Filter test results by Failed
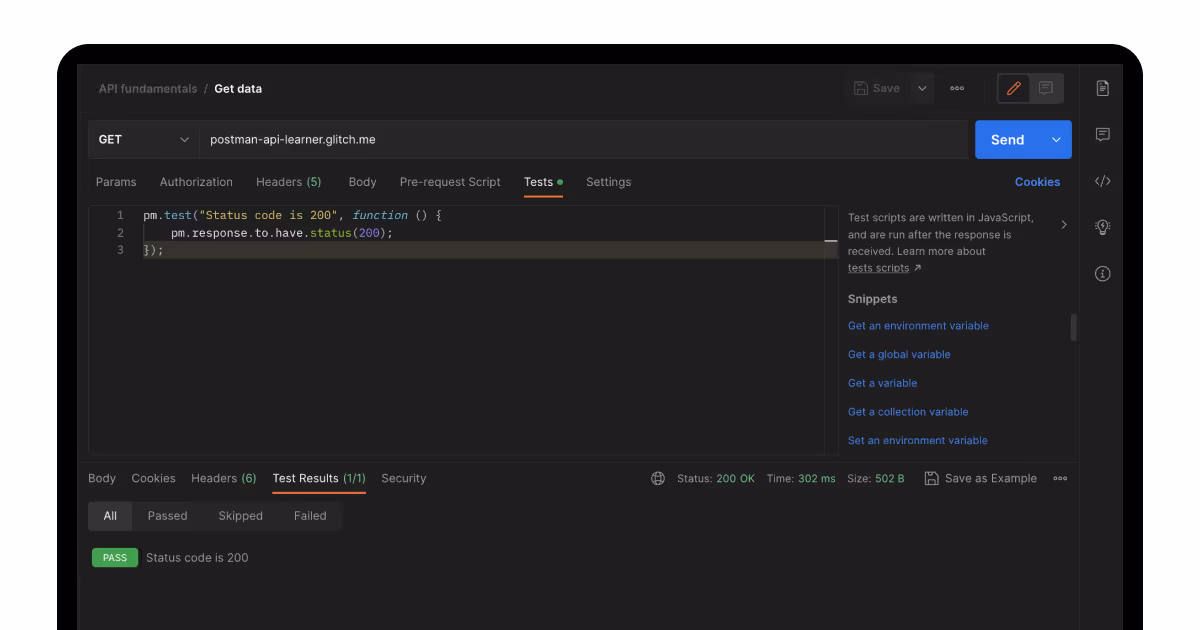 coord(310,516)
